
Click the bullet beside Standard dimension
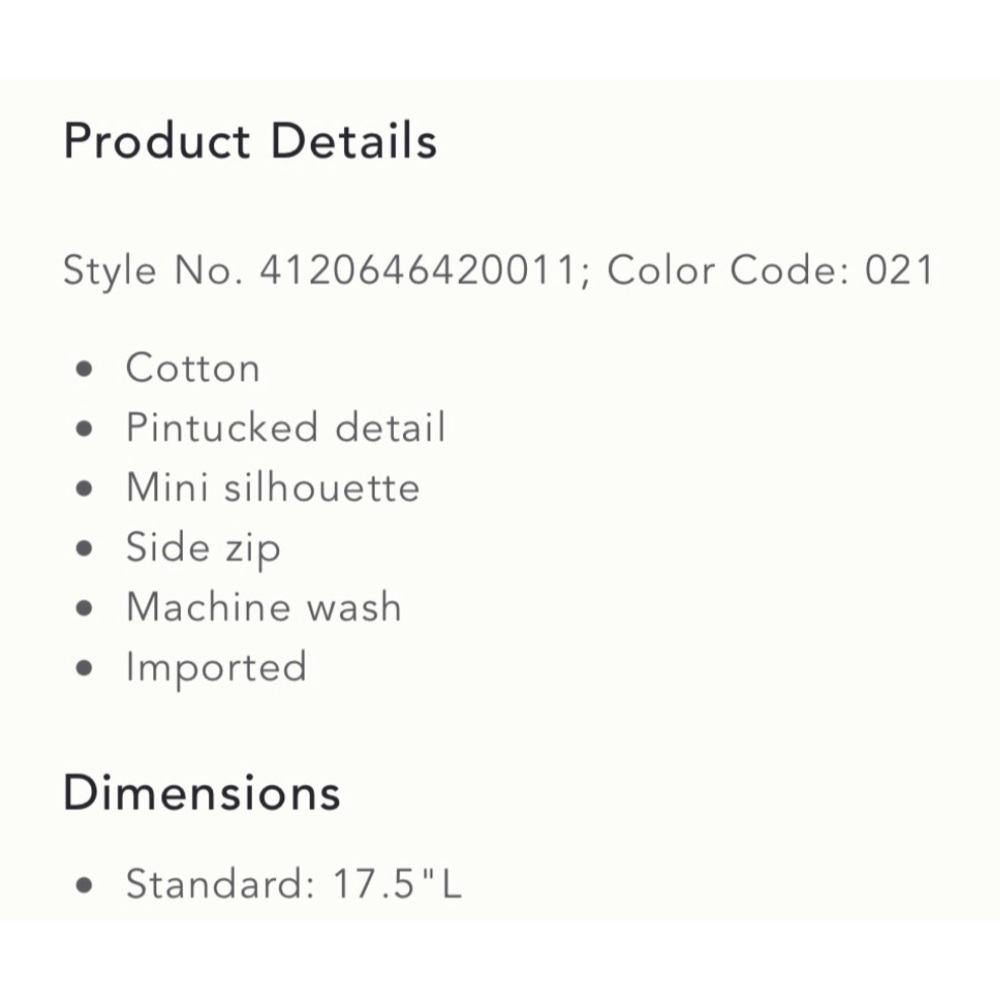[84, 885]
